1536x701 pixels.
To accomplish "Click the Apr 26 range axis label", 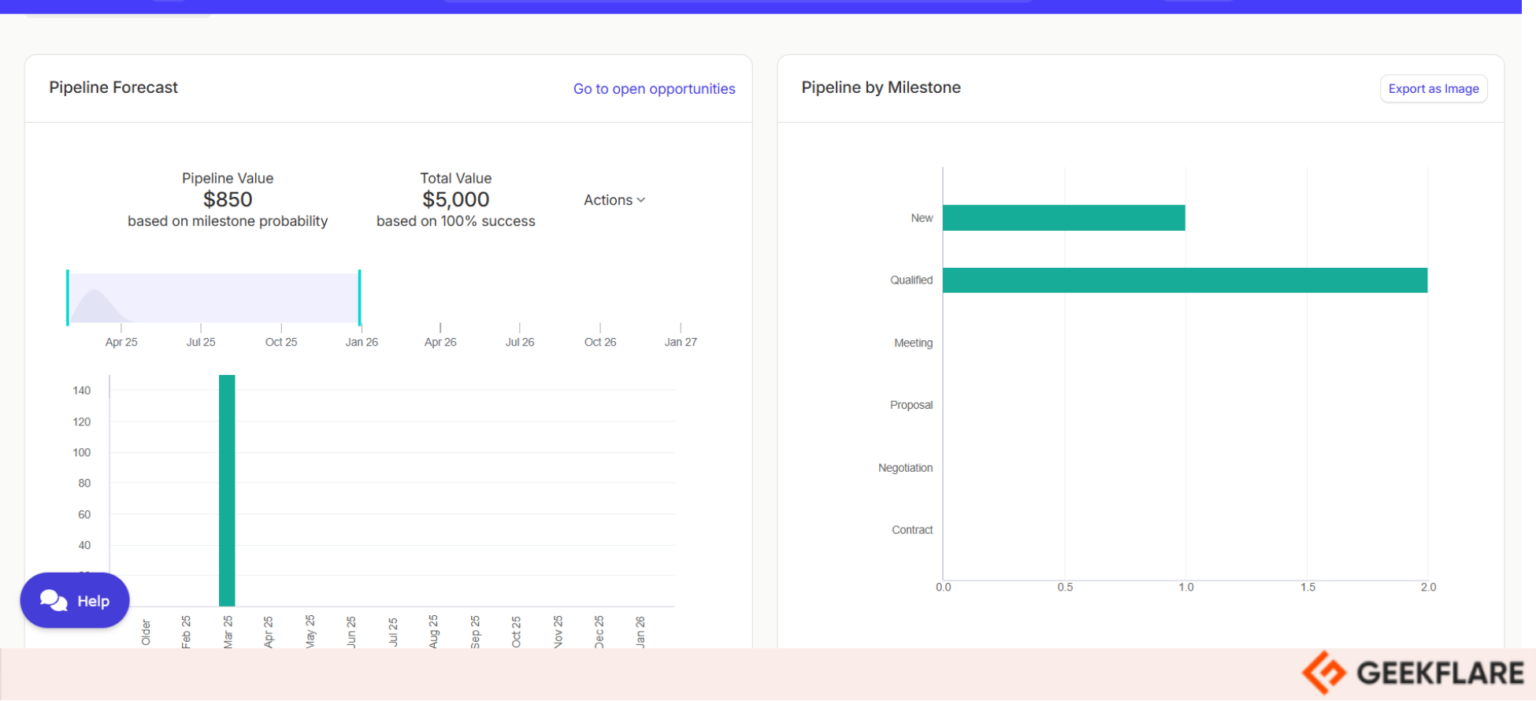I will point(440,342).
